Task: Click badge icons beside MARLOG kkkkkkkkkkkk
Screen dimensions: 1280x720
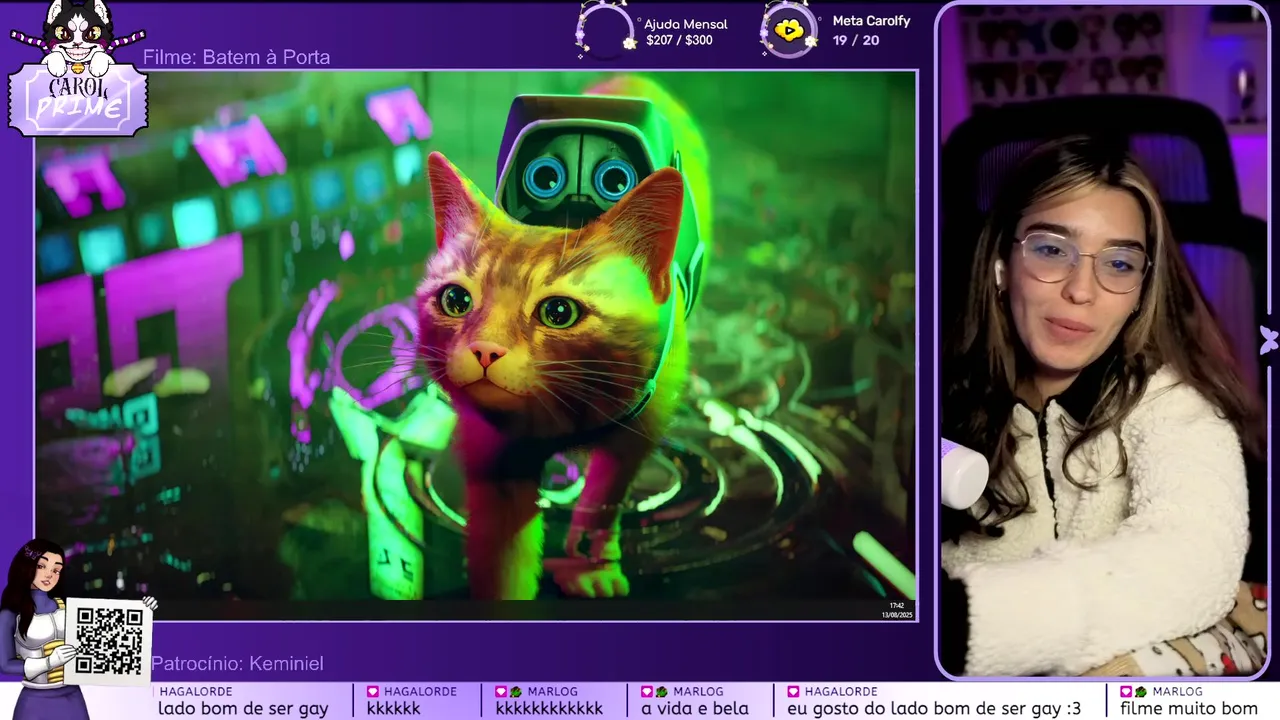Action: [x=510, y=692]
